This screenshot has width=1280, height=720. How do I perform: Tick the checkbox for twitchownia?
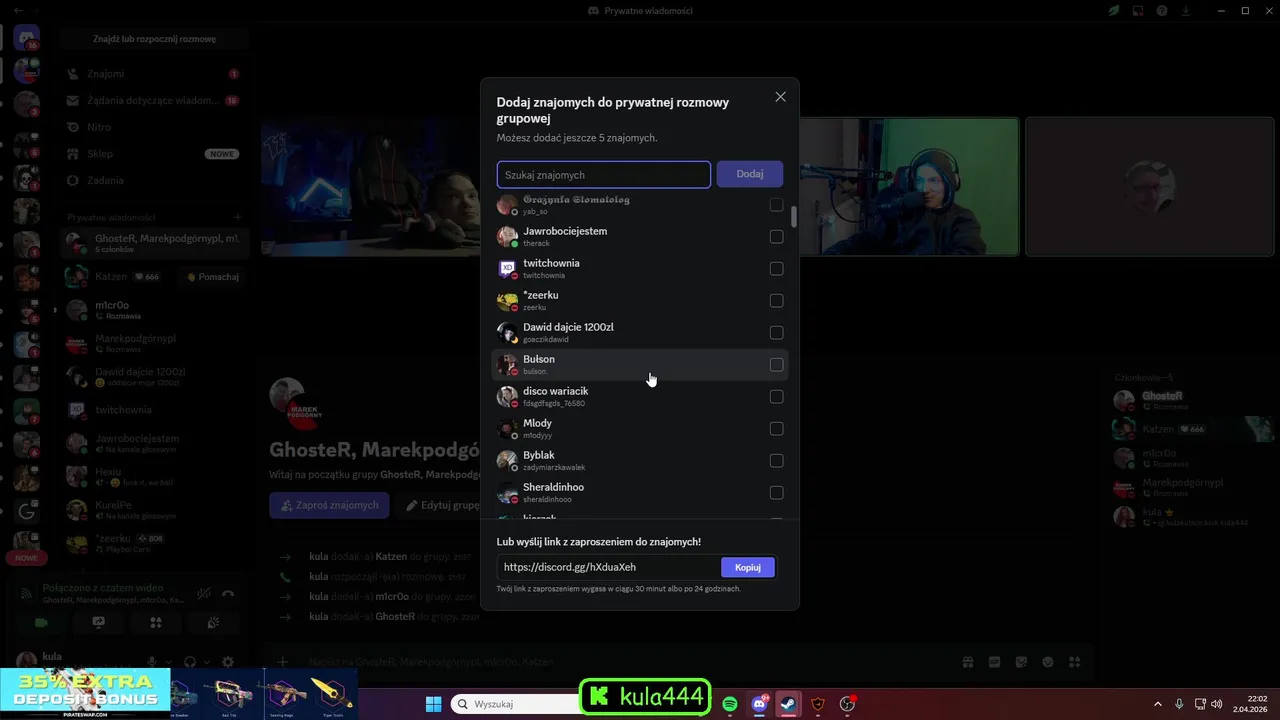click(x=776, y=269)
